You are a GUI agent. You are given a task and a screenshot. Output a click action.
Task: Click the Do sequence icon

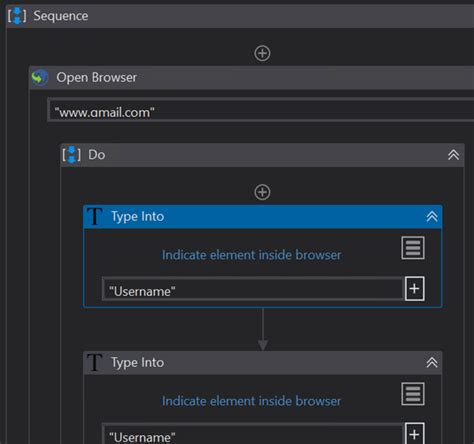coord(71,155)
